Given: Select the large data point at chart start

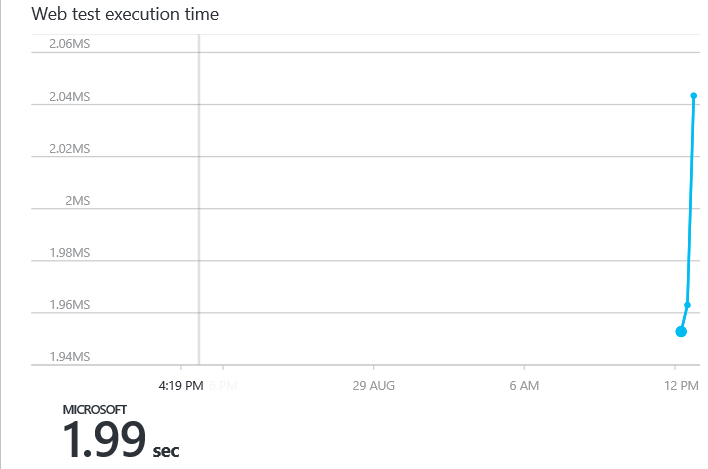Looking at the screenshot, I should tap(681, 332).
